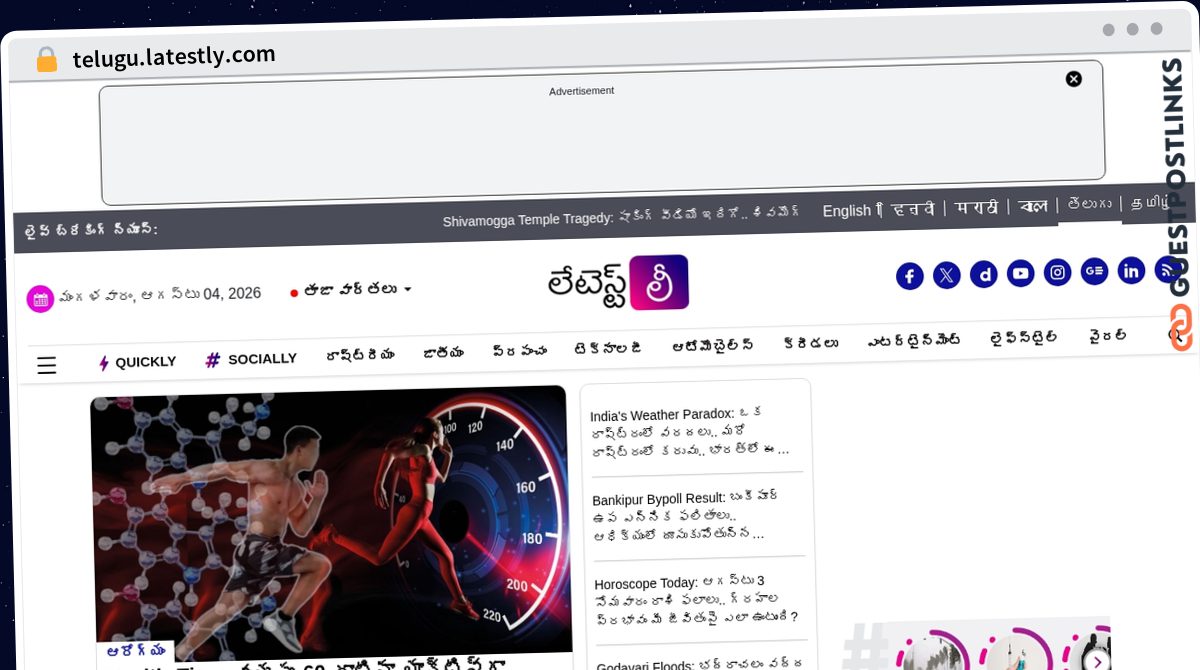Screen dimensions: 1200x670
Task: Open the లైఫ్‌స్టైల్ navigation item
Action: (x=1024, y=338)
